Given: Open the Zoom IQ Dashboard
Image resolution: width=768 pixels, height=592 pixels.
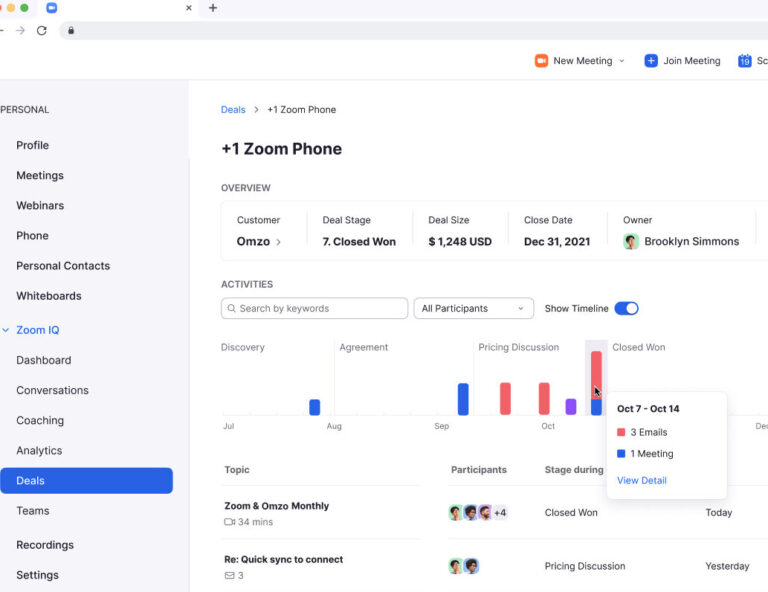Looking at the screenshot, I should tap(44, 360).
